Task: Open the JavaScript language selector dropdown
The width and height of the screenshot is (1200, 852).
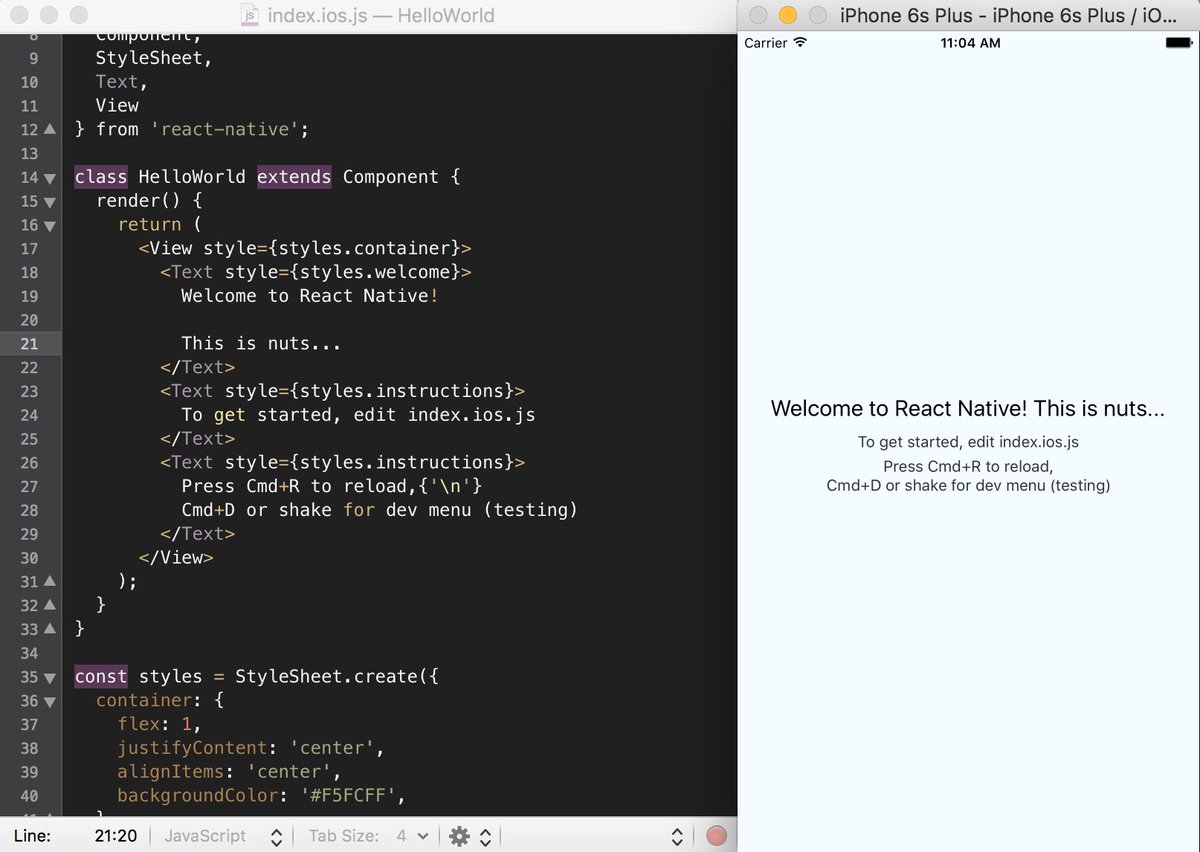Action: 225,836
